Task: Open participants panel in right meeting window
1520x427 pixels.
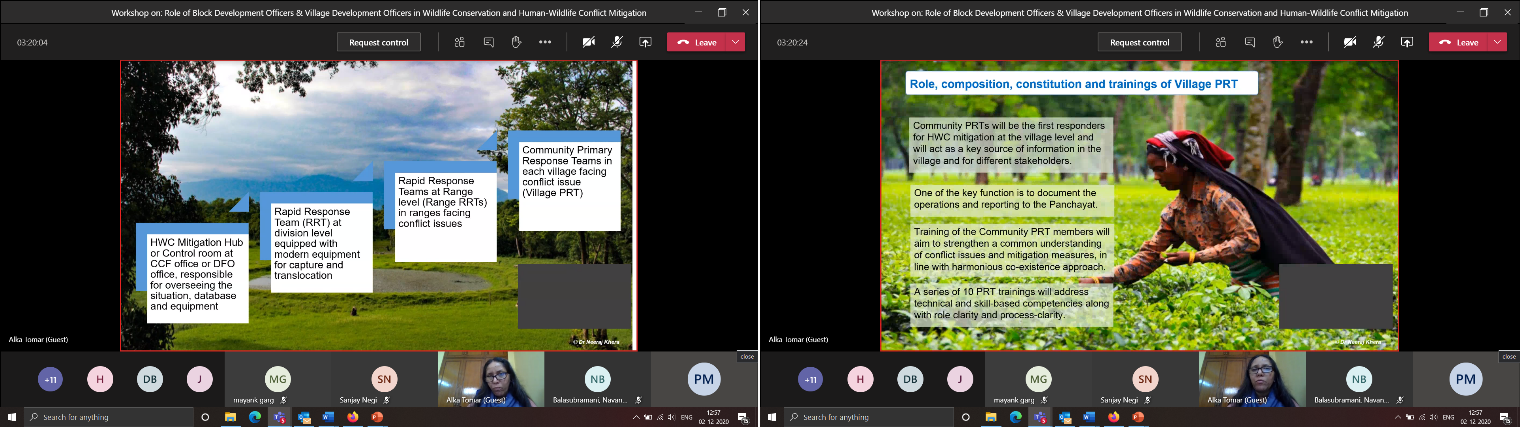Action: (x=1220, y=42)
